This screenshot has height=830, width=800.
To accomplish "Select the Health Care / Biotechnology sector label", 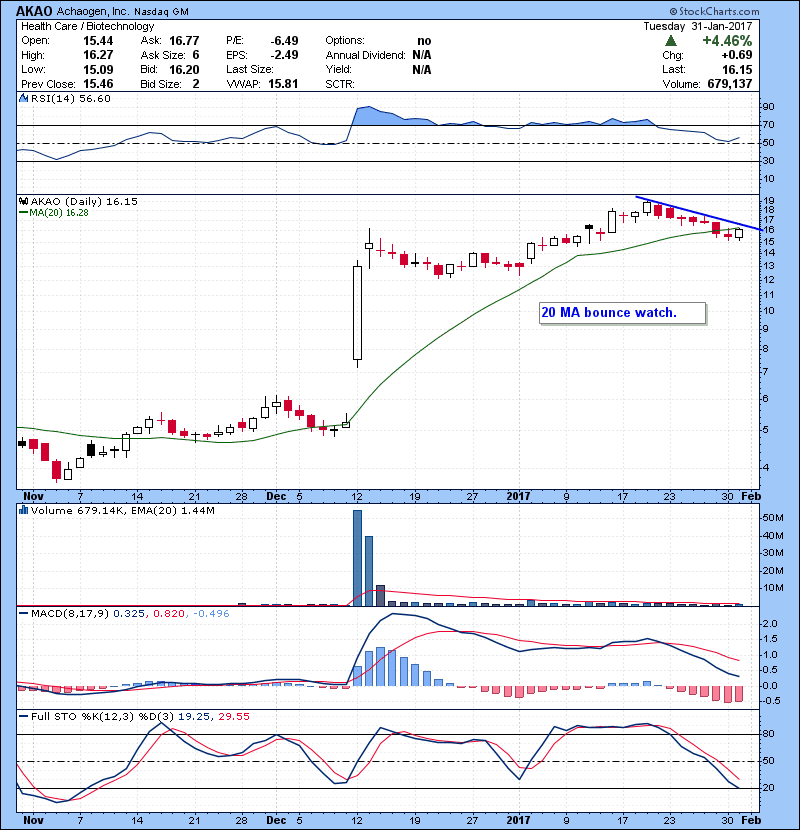I will point(87,26).
